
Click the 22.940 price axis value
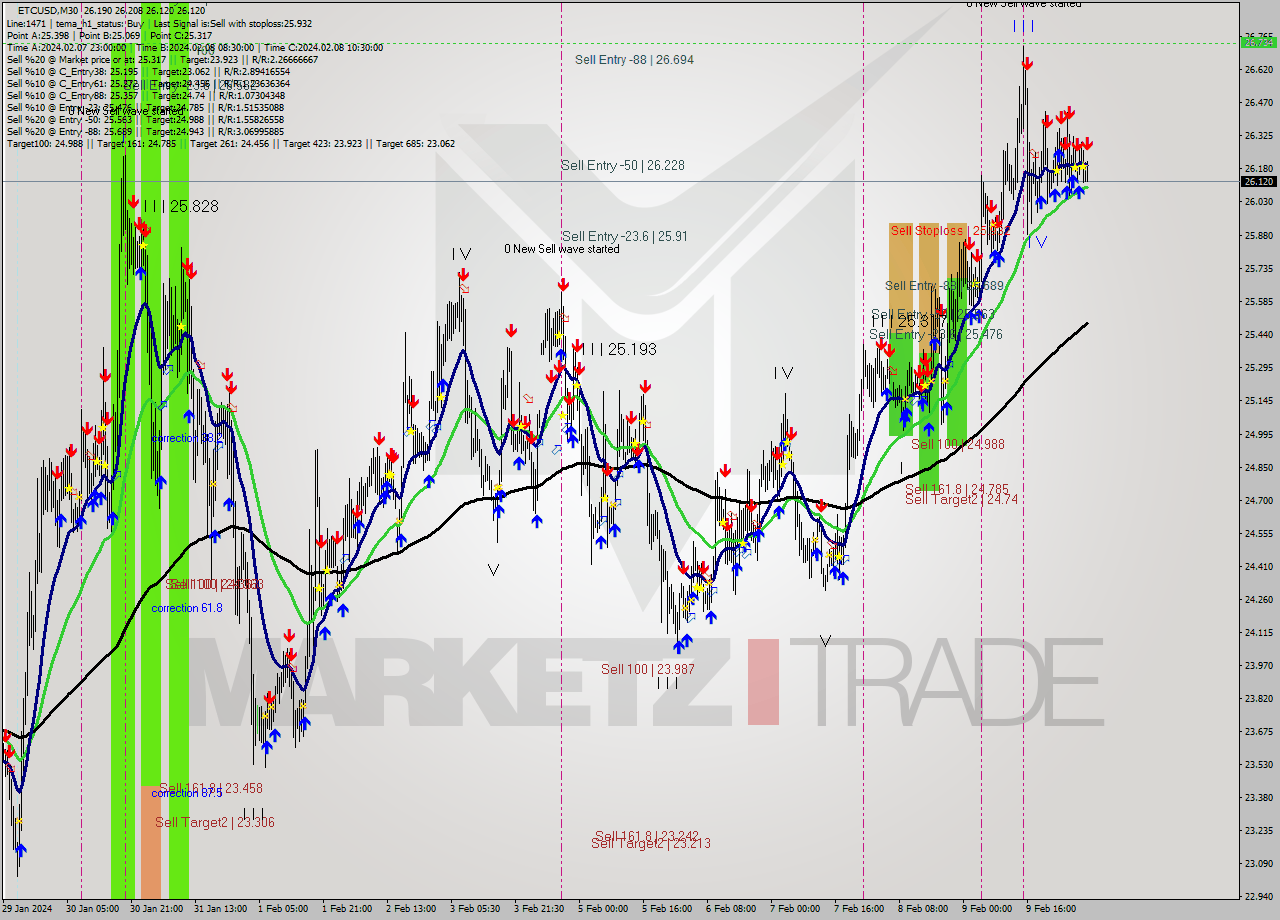point(1258,896)
